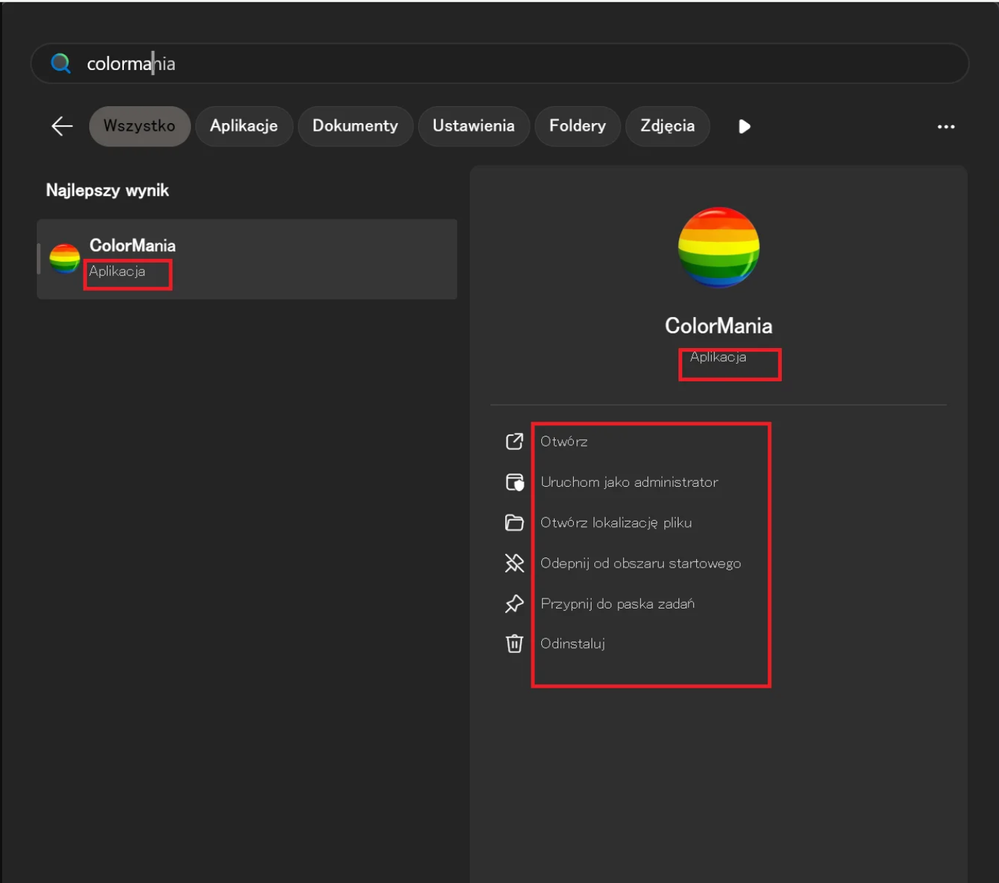Switch to the Aplikacje filter tab
The width and height of the screenshot is (999, 883).
244,126
